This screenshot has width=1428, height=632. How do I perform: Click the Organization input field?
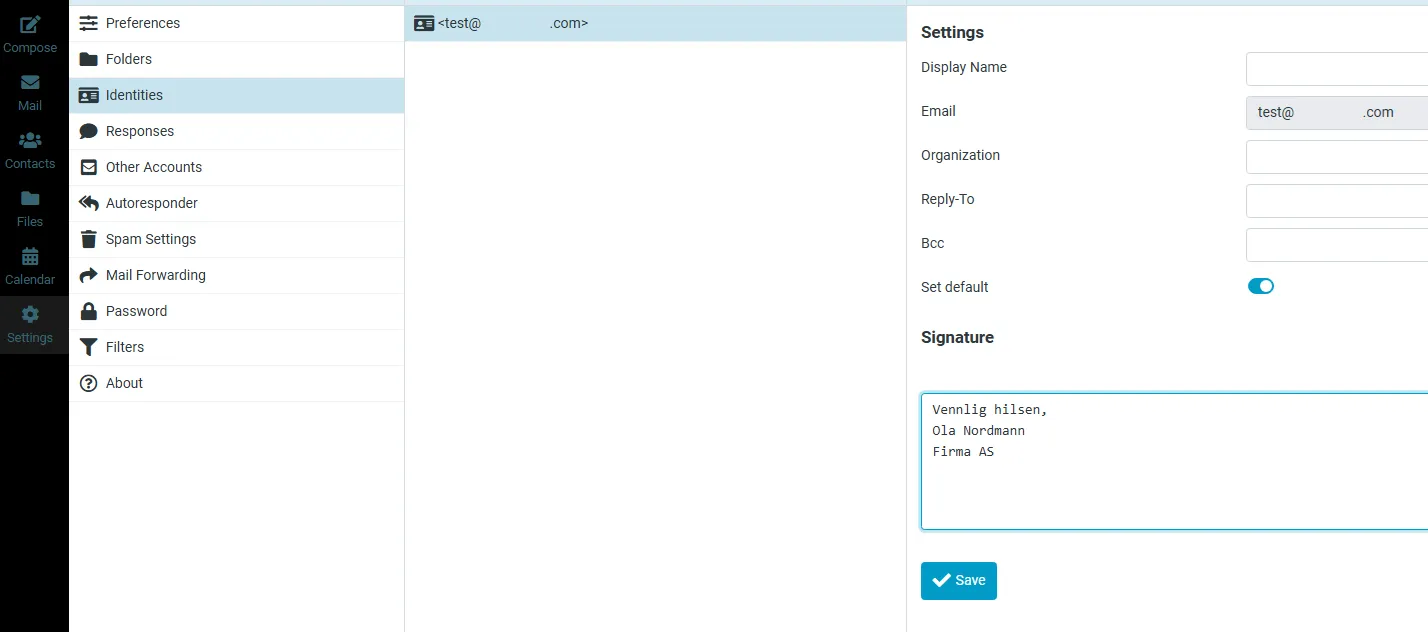click(x=1337, y=157)
